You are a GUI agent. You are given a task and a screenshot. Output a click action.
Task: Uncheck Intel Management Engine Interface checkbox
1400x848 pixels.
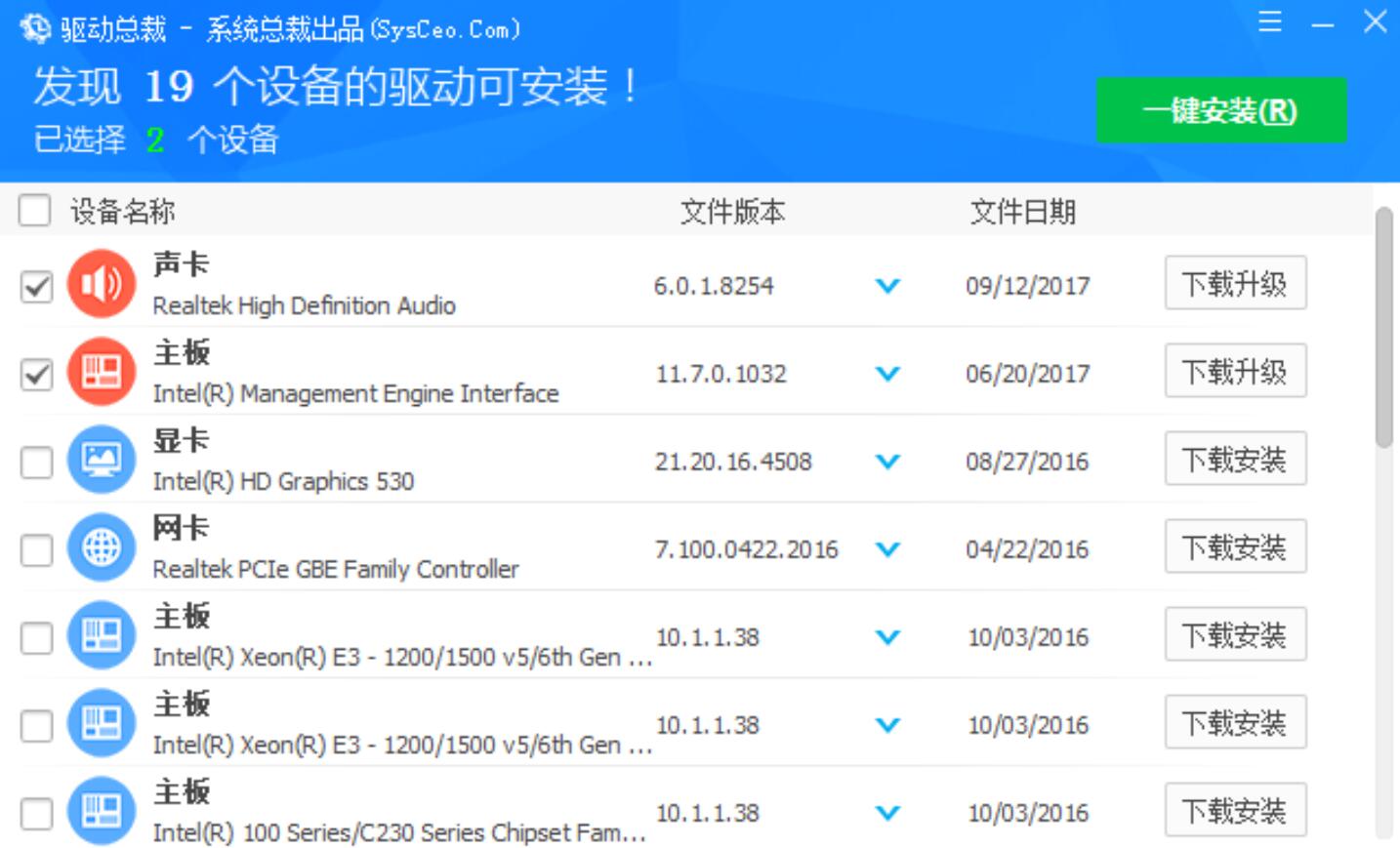tap(37, 374)
